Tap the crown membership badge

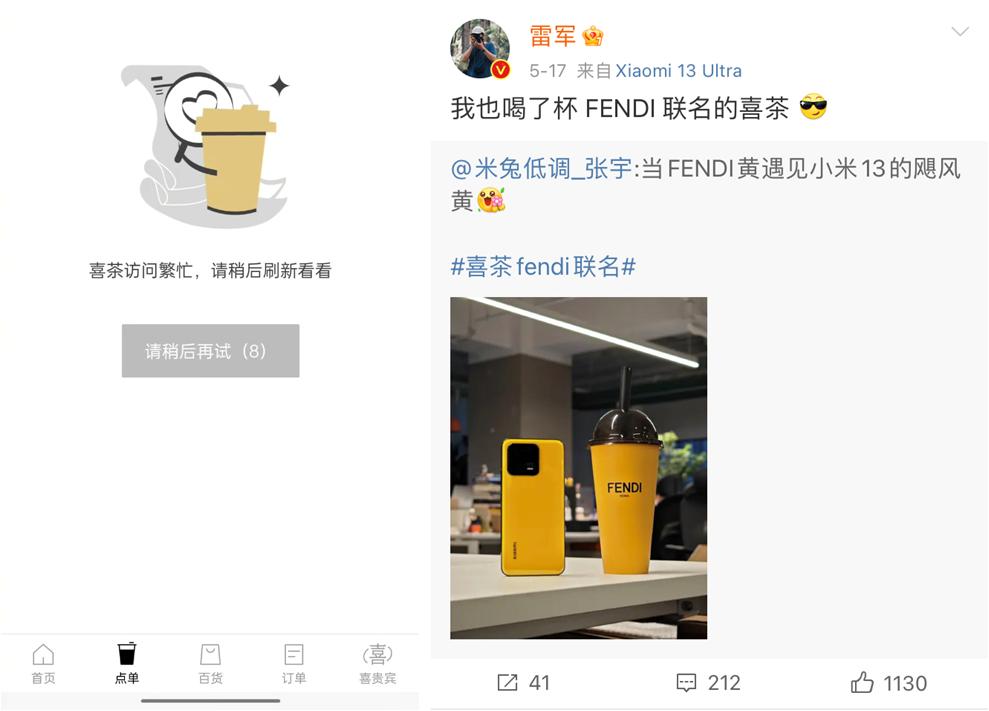tap(593, 36)
